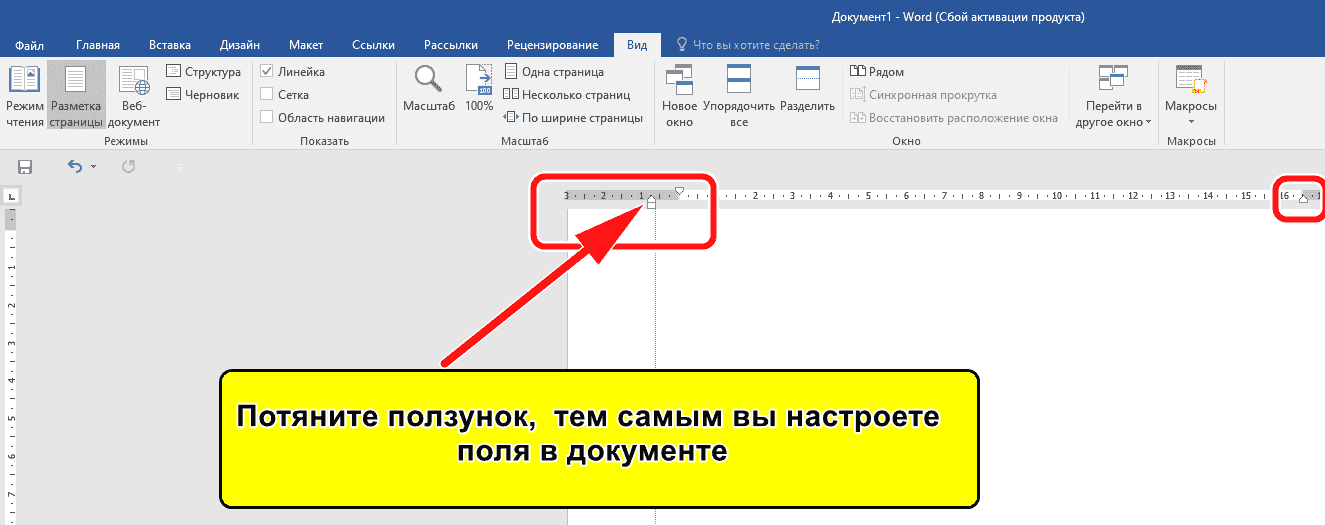Choose Одна страница zoom option
This screenshot has height=525, width=1325.
554,72
